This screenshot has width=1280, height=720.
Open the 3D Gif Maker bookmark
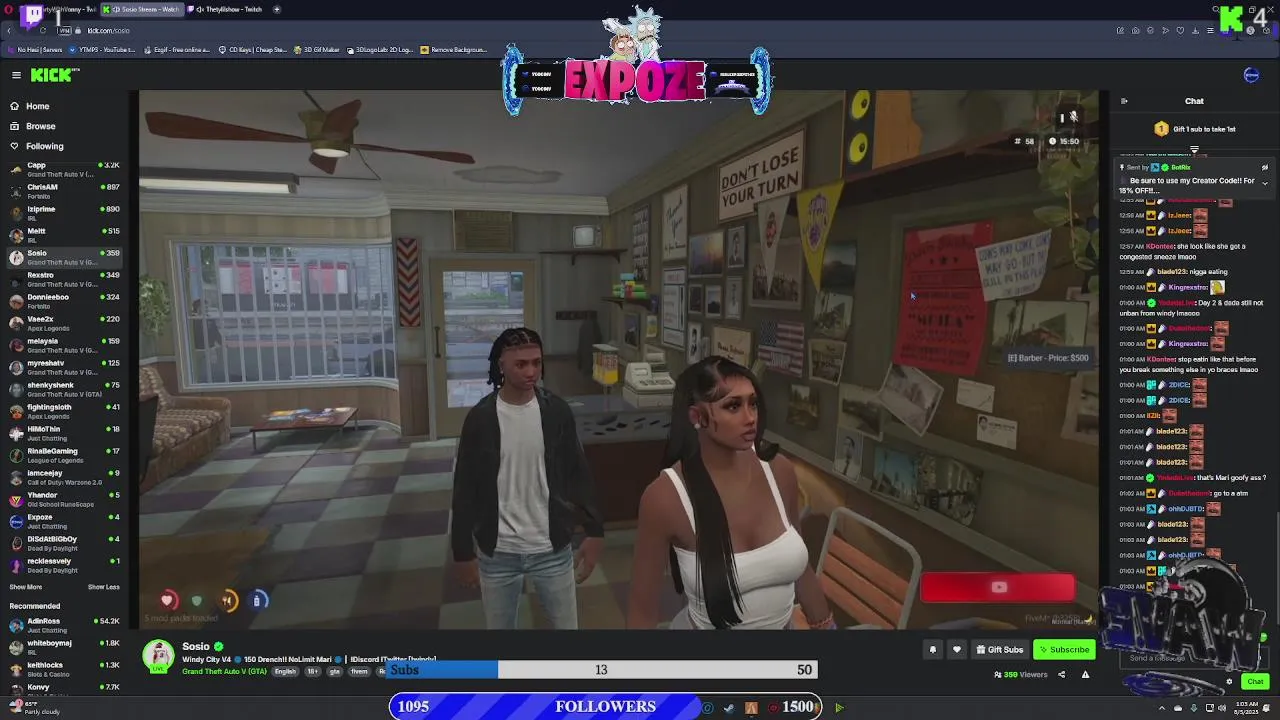tap(318, 49)
